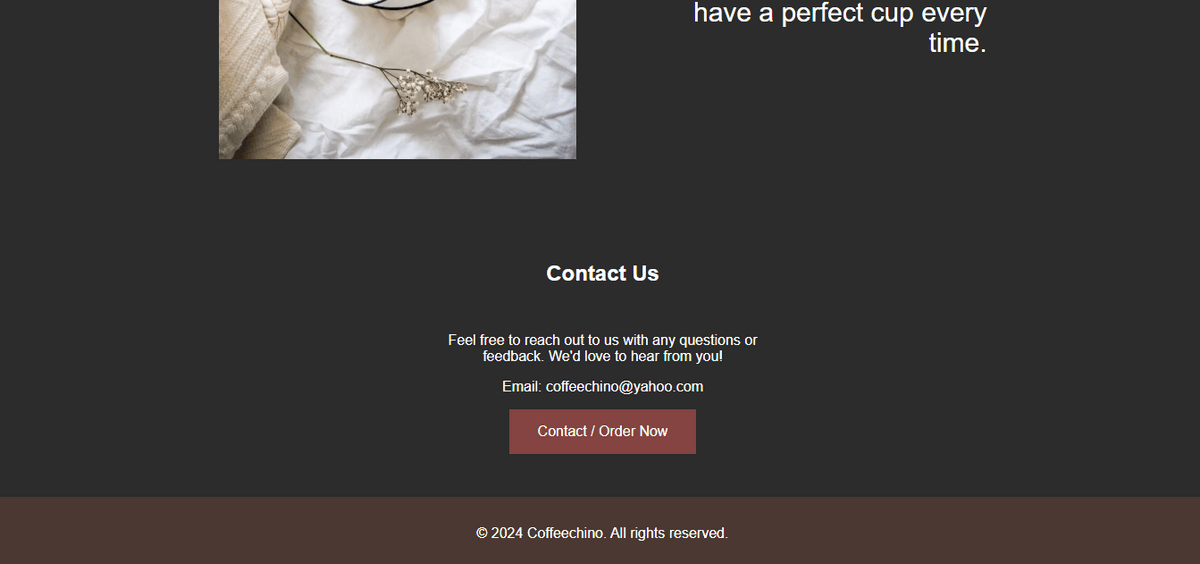Click the word 'feedback' in the paragraph
The height and width of the screenshot is (564, 1200).
512,356
